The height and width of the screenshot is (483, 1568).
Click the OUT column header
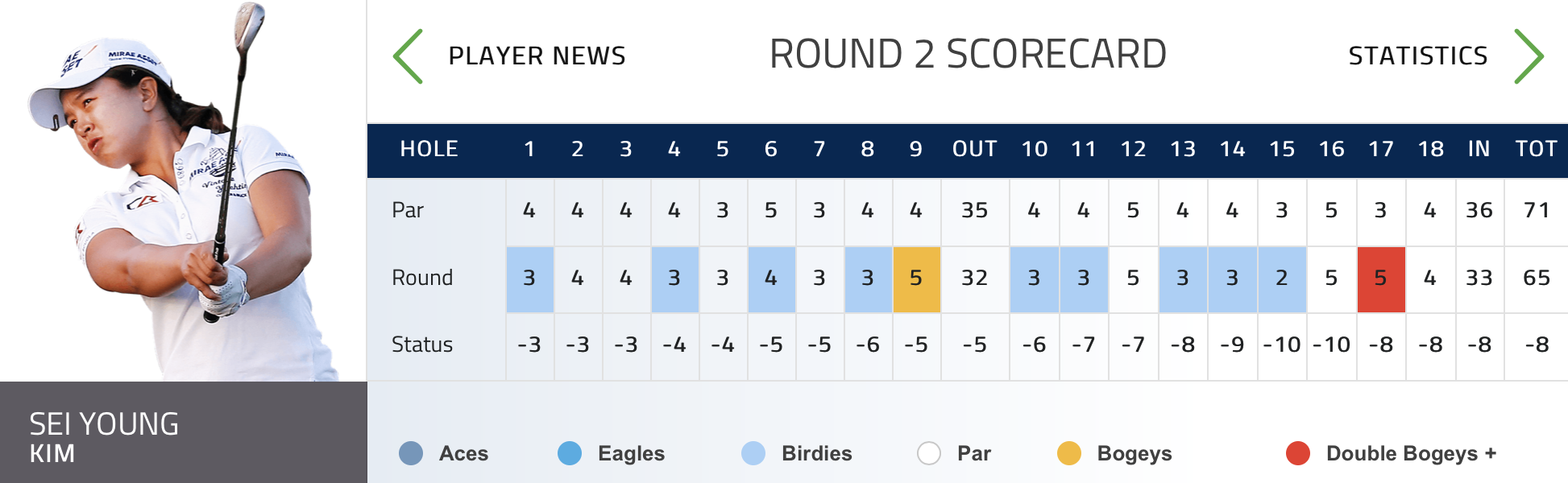point(975,149)
